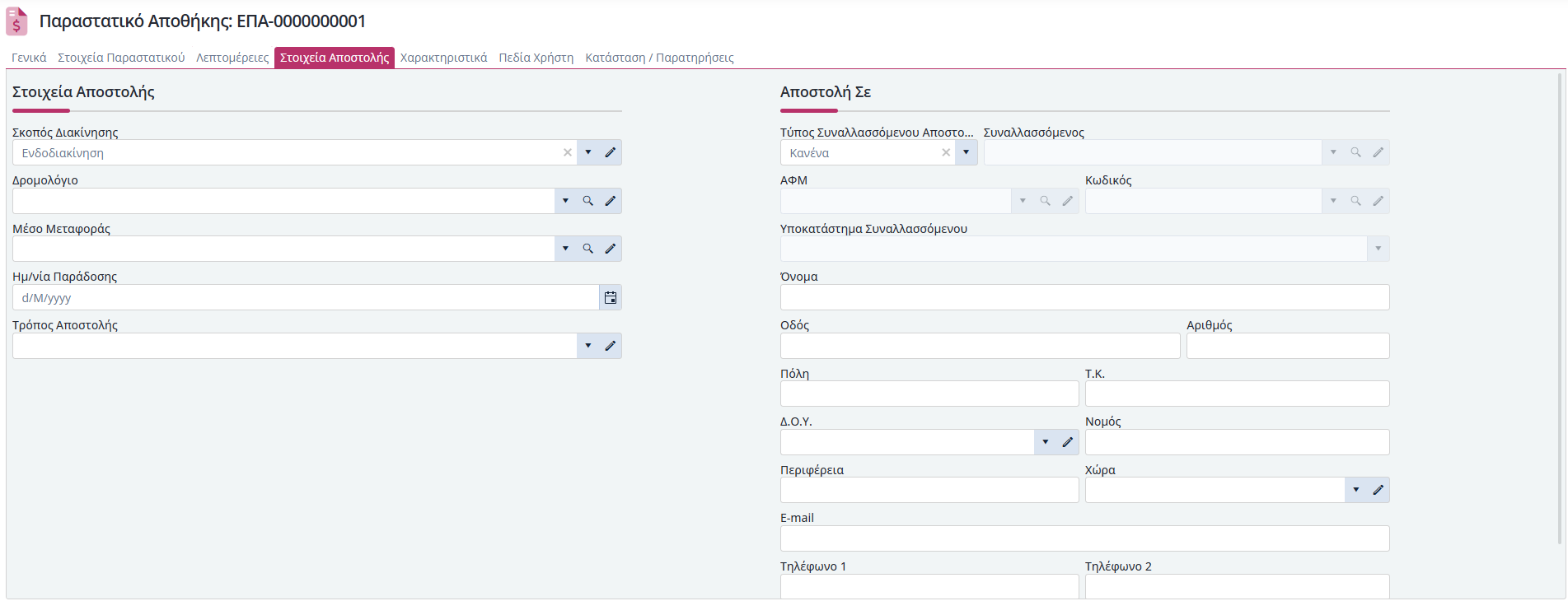Expand the Υποκατάστημα Συναλλασσόμενου dropdown
The width and height of the screenshot is (1568, 601).
point(1378,249)
